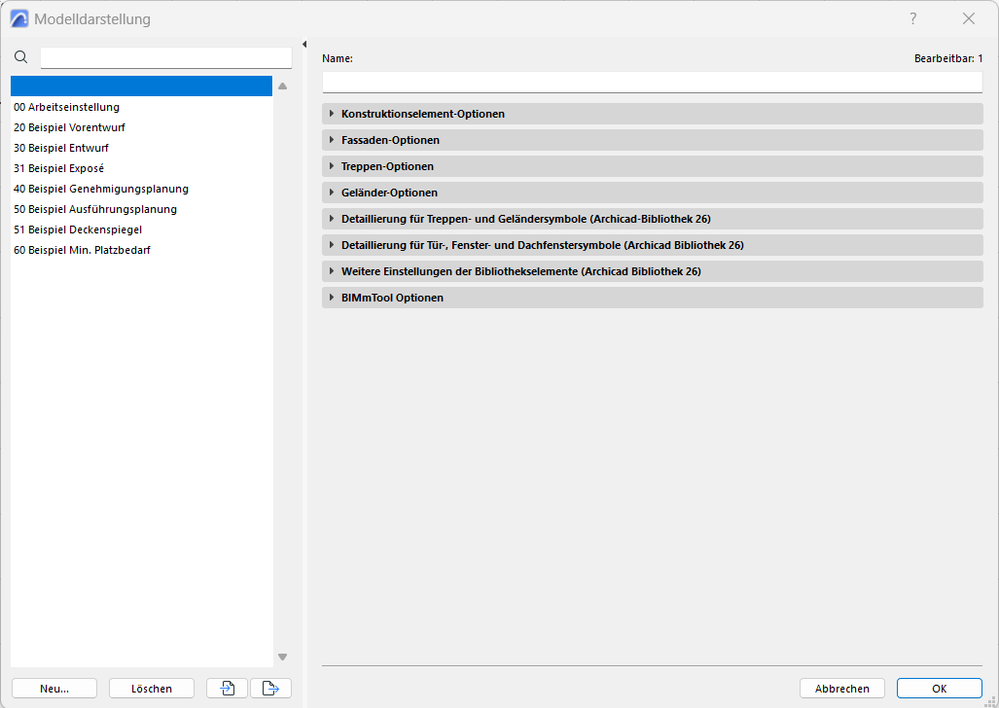Click the Archicad logo in the title bar
This screenshot has height=708, width=999.
[18, 18]
